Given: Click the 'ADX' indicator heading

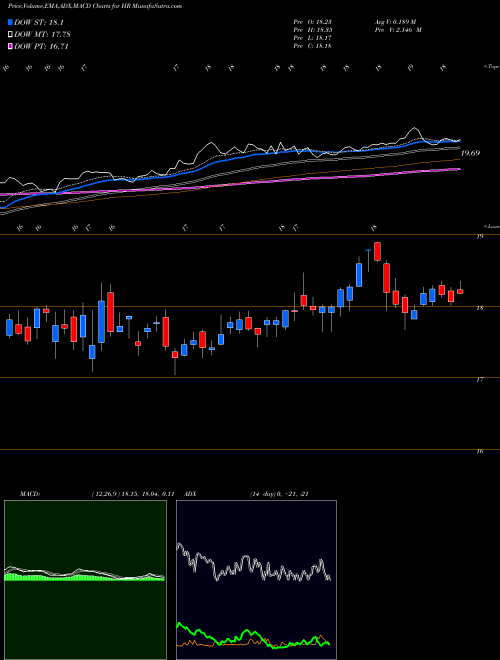Looking at the screenshot, I should [190, 494].
